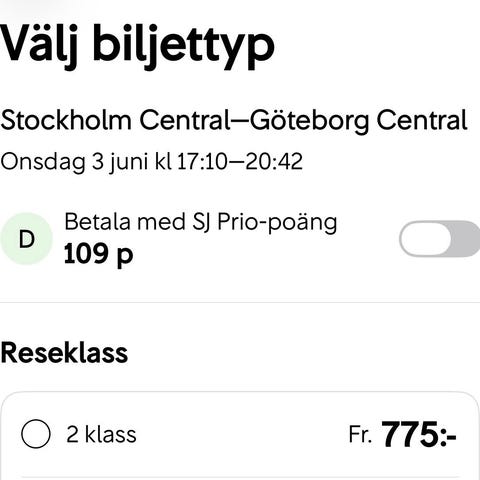Enable the Betala med SJ Prio-poäng switch
The height and width of the screenshot is (480, 480).
pyautogui.click(x=440, y=239)
